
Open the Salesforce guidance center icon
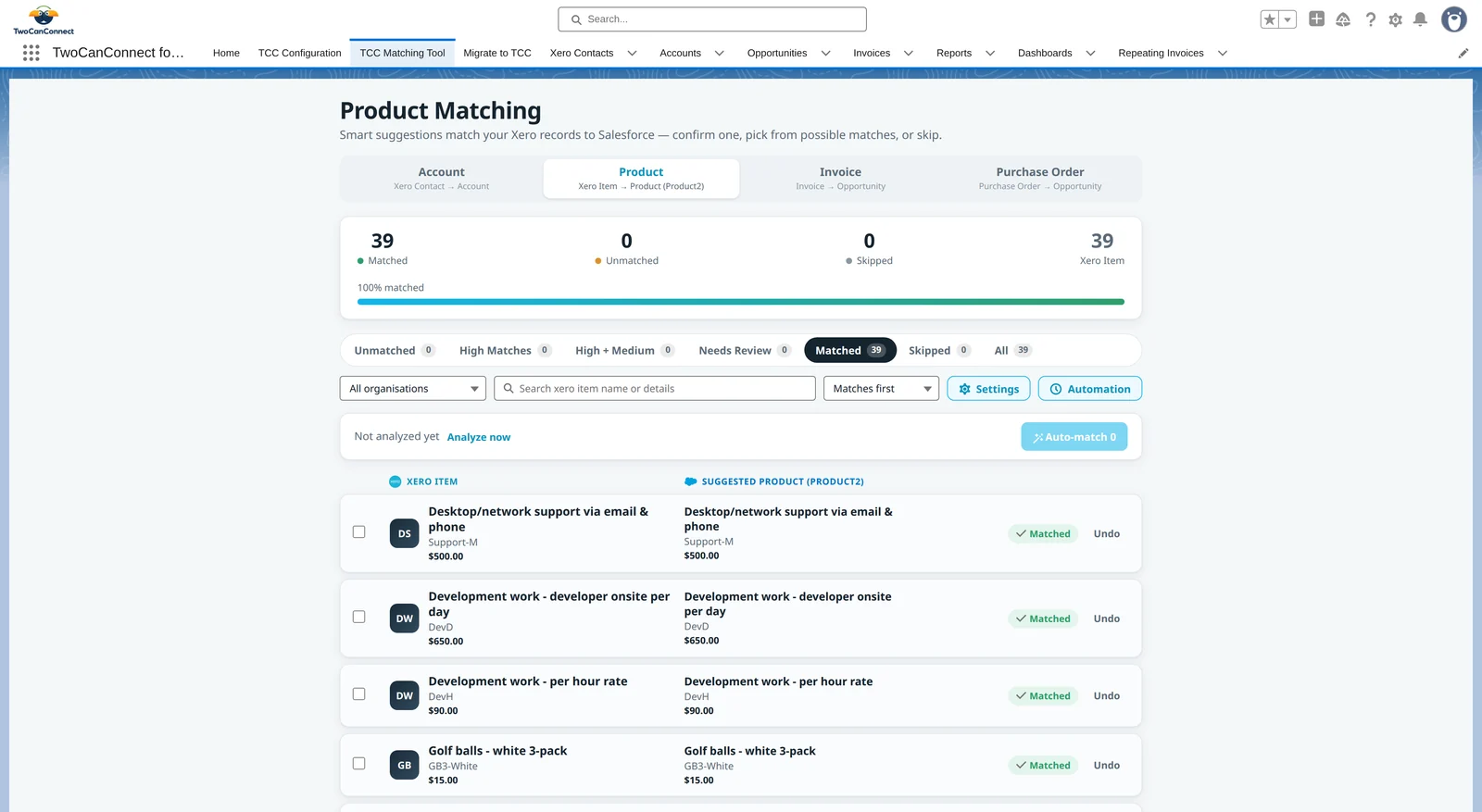(x=1343, y=19)
